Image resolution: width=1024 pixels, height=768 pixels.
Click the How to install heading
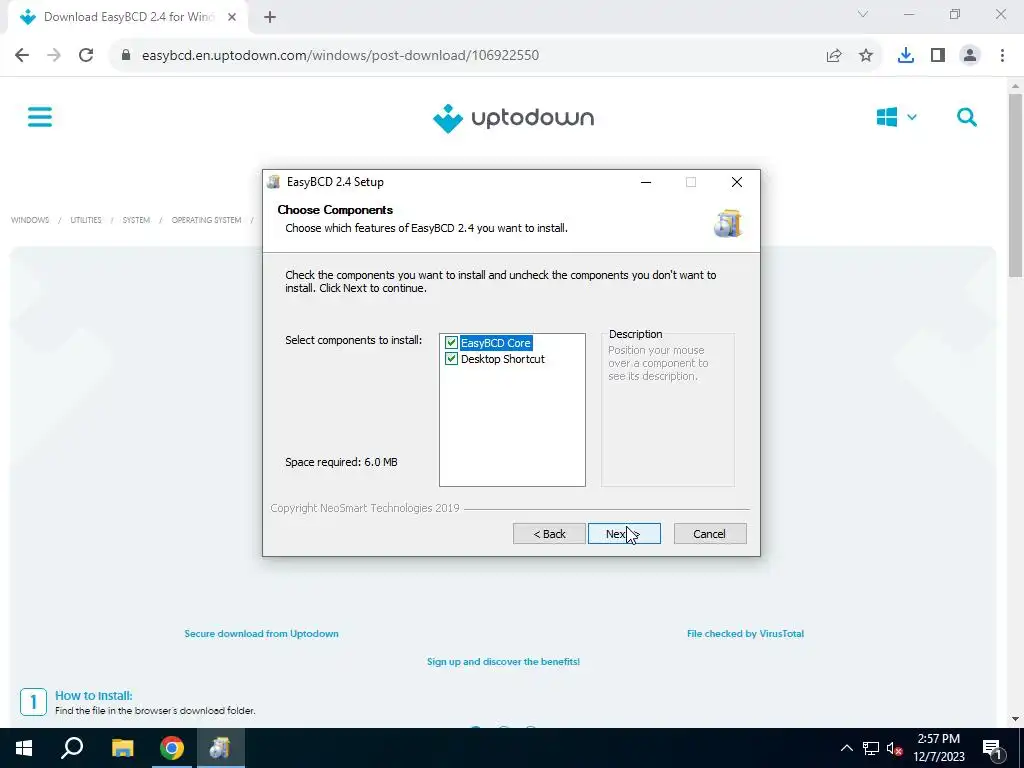point(93,696)
